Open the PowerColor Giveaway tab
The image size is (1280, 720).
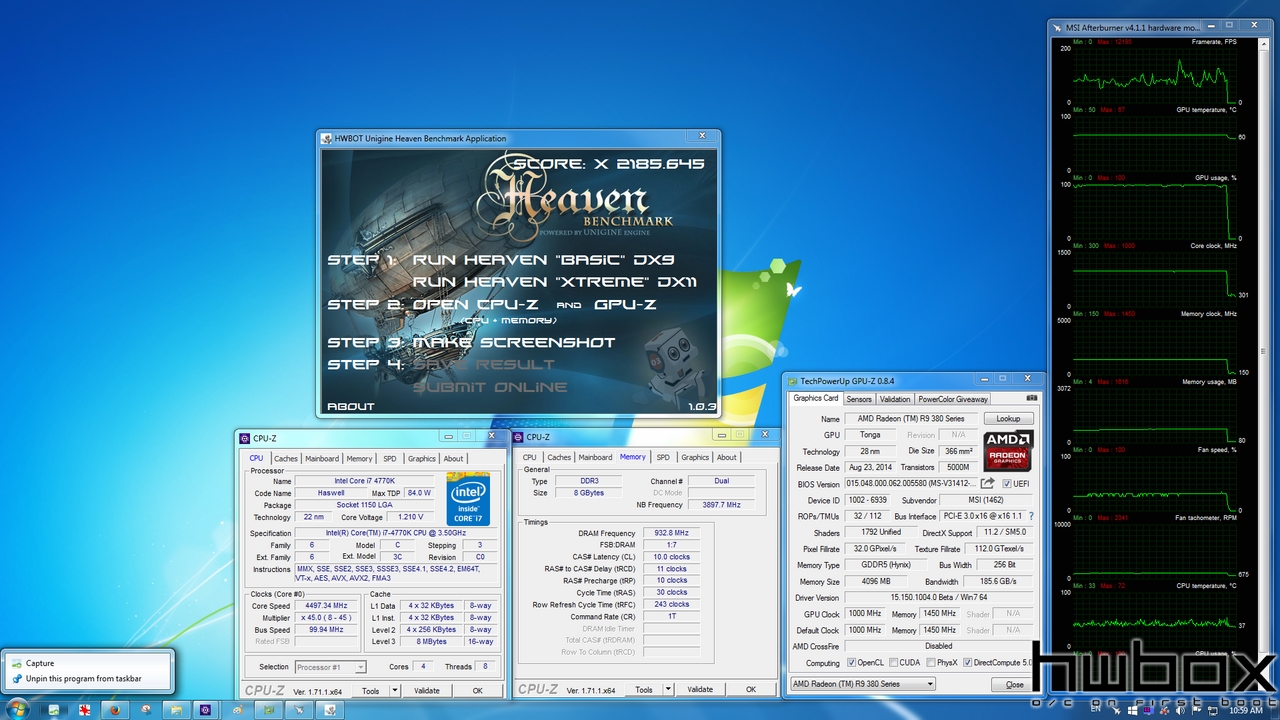pyautogui.click(x=953, y=399)
